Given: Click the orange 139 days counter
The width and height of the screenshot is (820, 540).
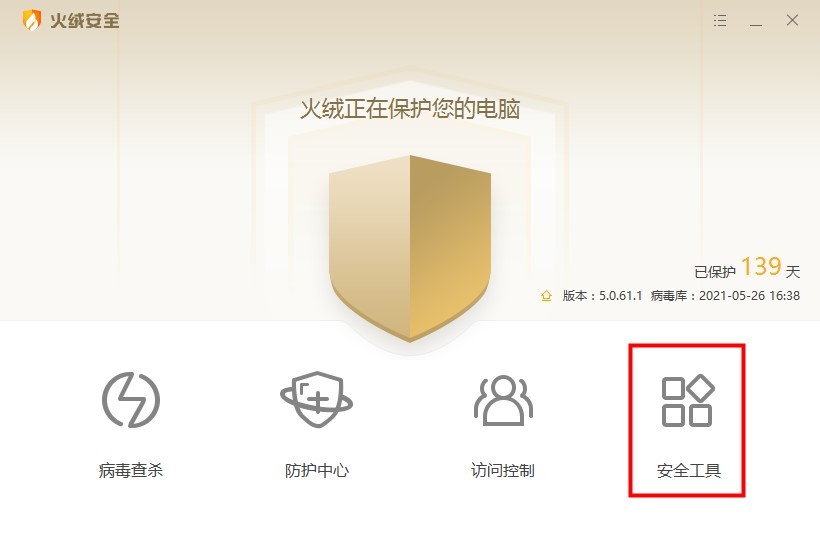Looking at the screenshot, I should point(761,266).
